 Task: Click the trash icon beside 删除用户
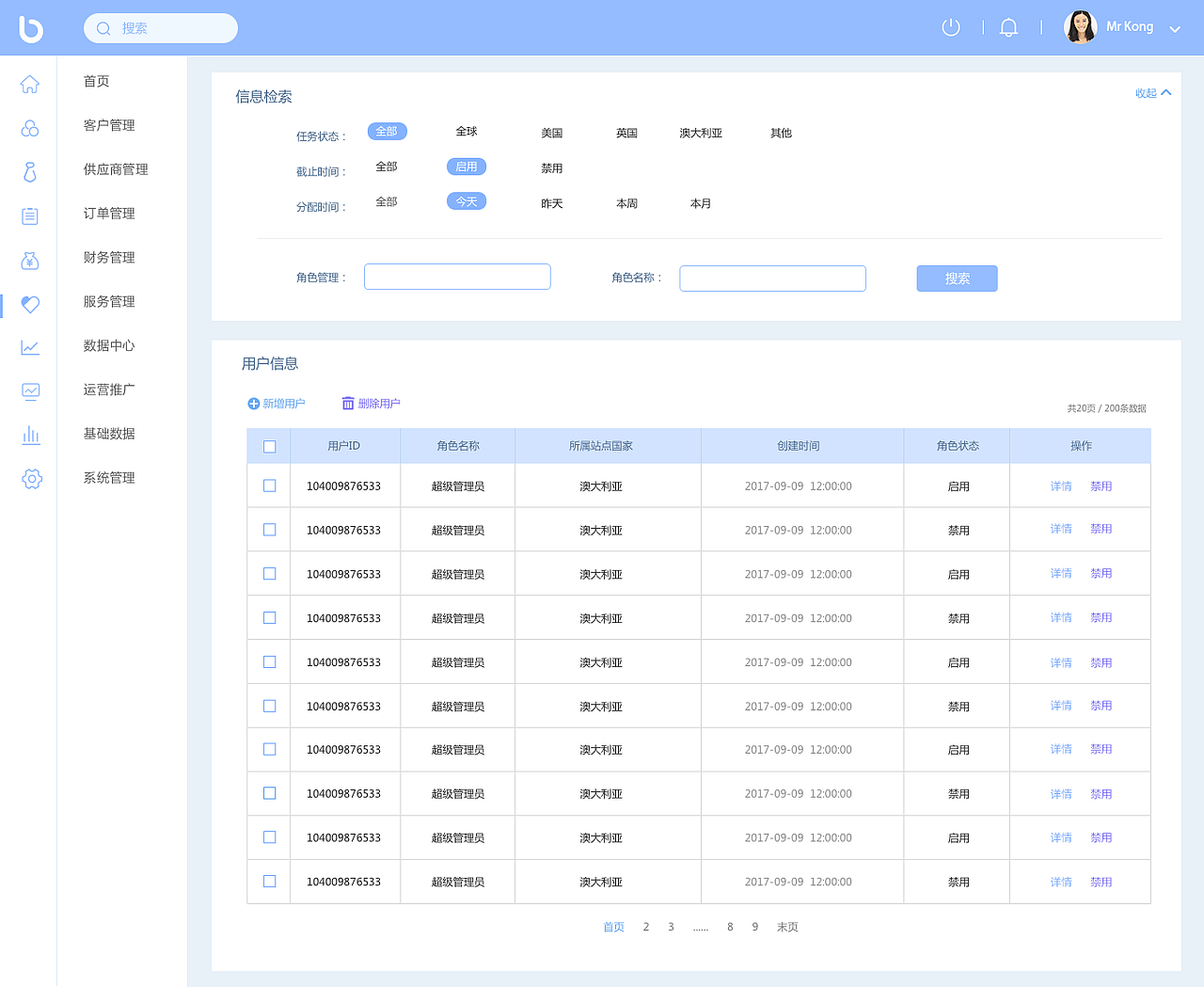tap(347, 403)
